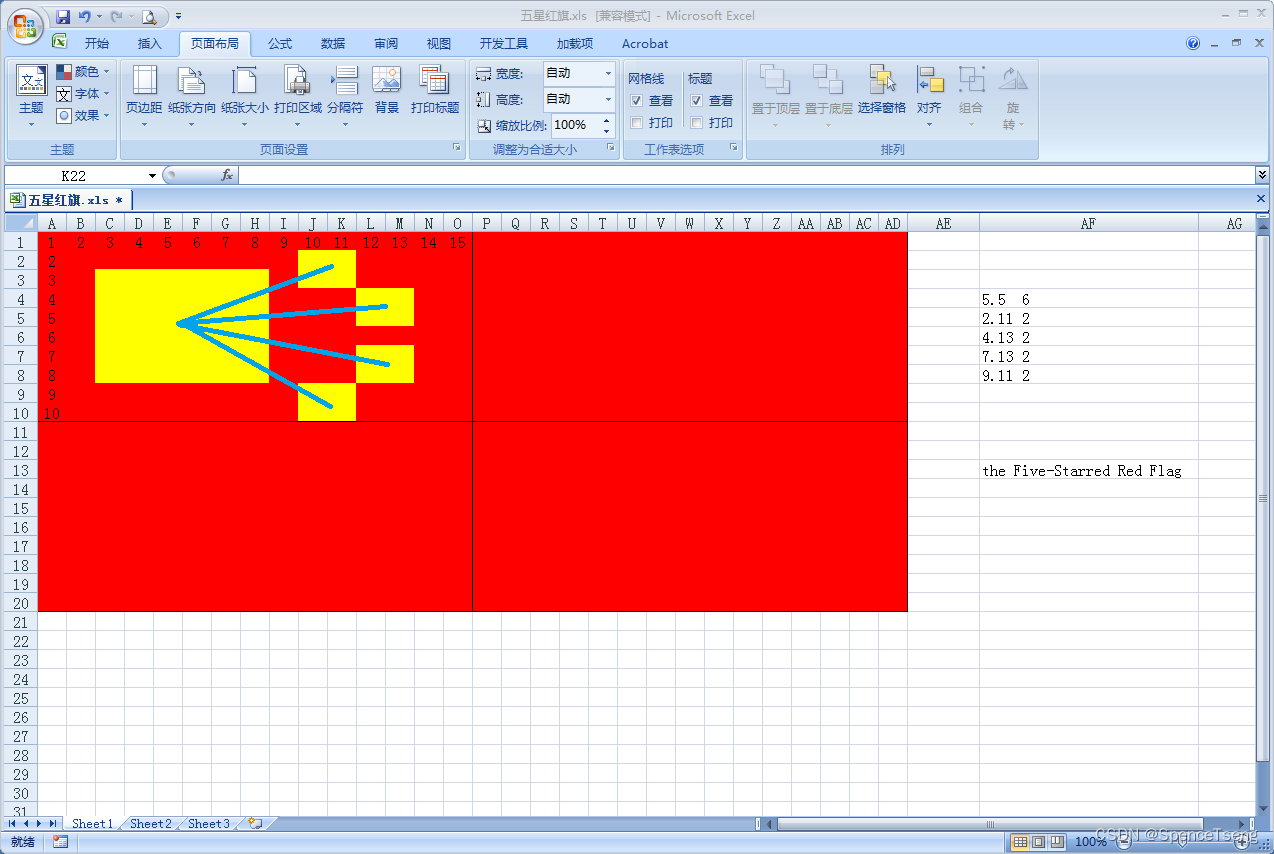The height and width of the screenshot is (854, 1274).
Task: Open Excel Help question mark icon
Action: (x=1193, y=44)
